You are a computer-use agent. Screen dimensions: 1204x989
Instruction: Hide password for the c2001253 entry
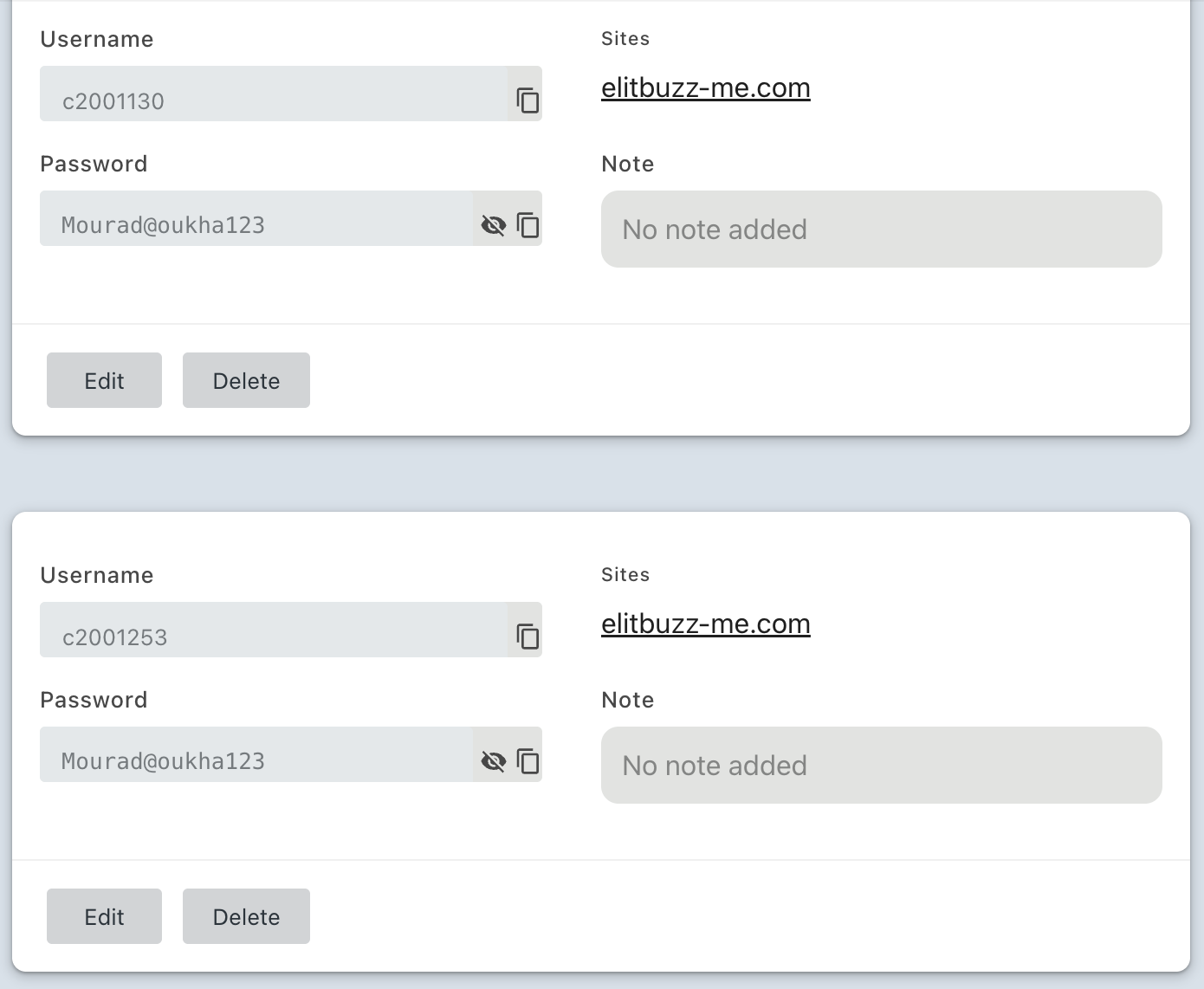pyautogui.click(x=494, y=762)
